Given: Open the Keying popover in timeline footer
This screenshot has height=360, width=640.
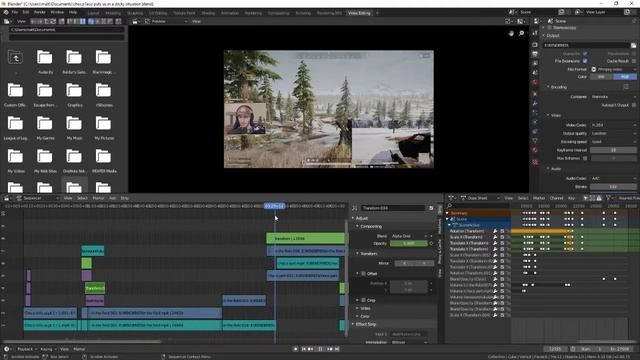Looking at the screenshot, I should coord(47,349).
